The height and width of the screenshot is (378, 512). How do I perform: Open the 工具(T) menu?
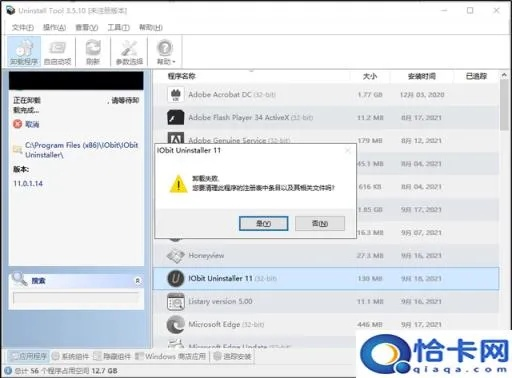118,27
